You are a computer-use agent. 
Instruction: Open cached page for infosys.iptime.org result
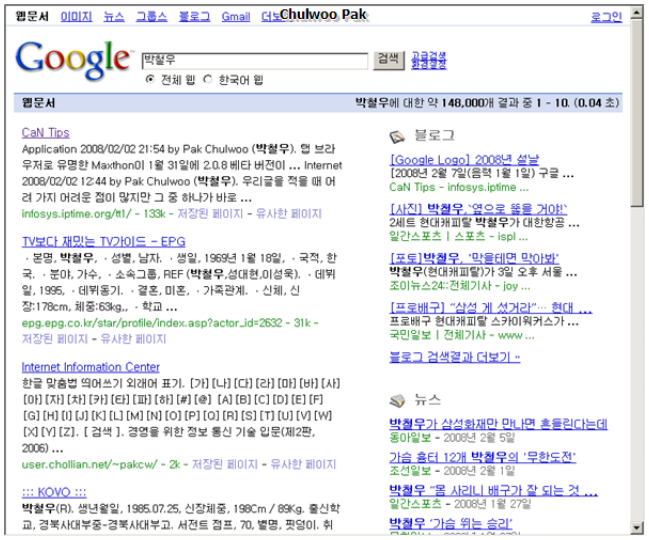(x=210, y=214)
